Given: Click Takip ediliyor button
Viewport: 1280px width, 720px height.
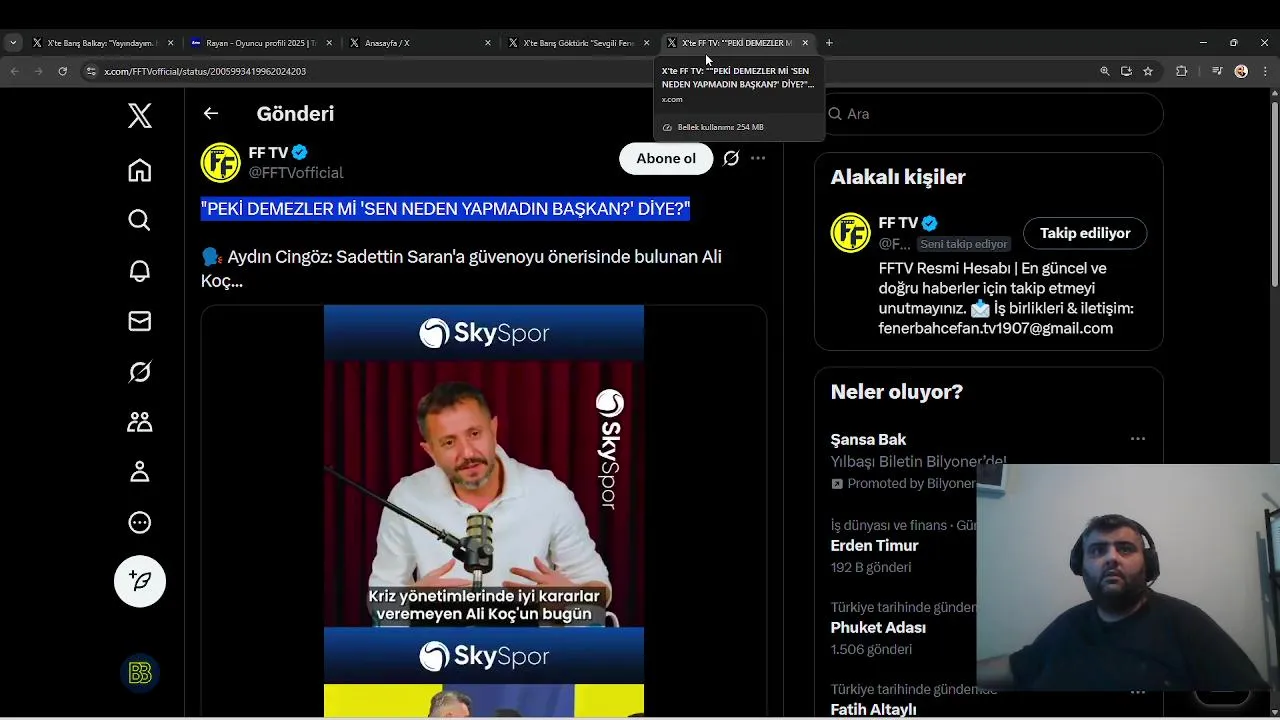Looking at the screenshot, I should [1085, 233].
